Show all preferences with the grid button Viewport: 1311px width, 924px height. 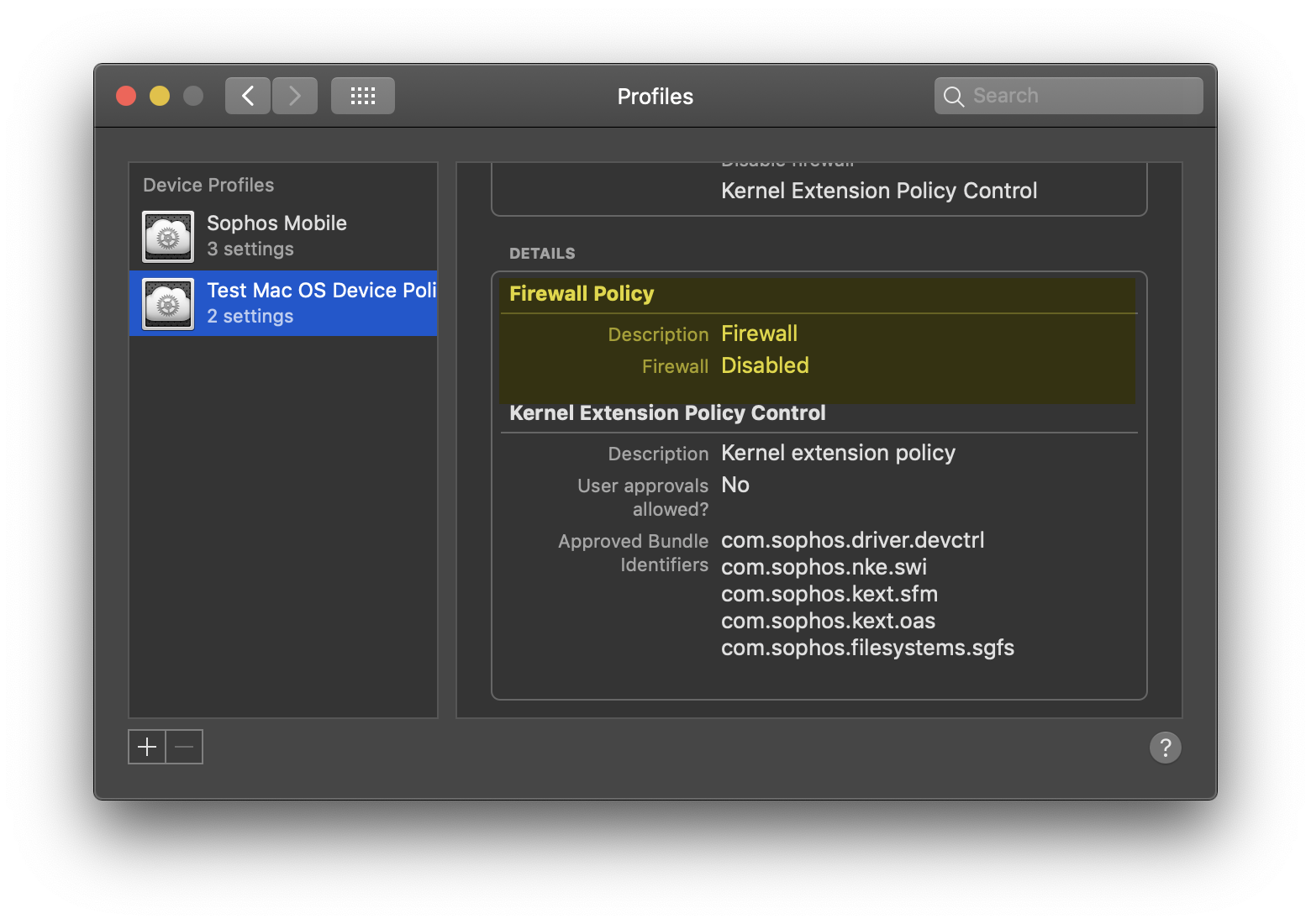[363, 96]
